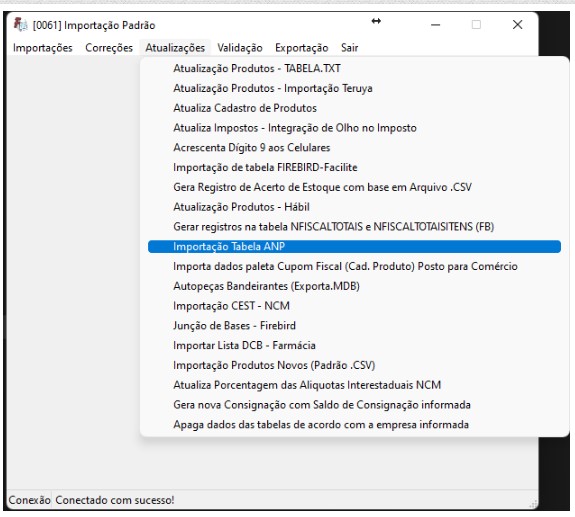This screenshot has width=575, height=517.
Task: Choose Acrescenta Dígito 9 aos Celulares
Action: (x=354, y=147)
